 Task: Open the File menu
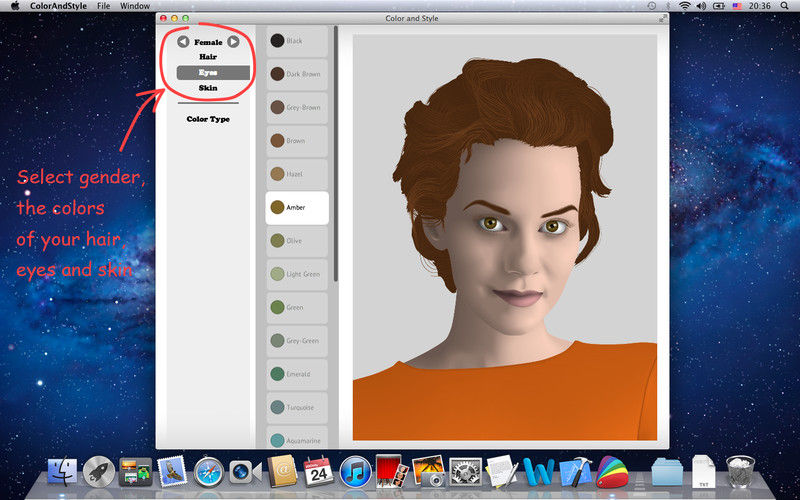pos(104,6)
